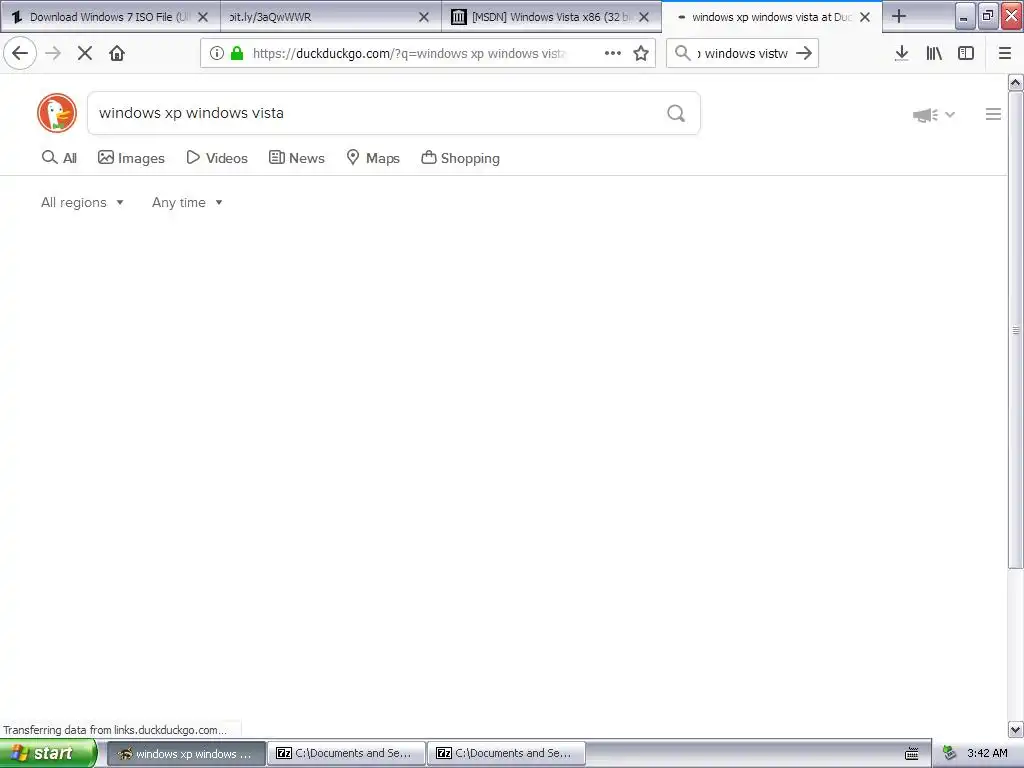Image resolution: width=1024 pixels, height=768 pixels.
Task: Open DuckDuckGo megaphone feedback menu
Action: pos(933,115)
